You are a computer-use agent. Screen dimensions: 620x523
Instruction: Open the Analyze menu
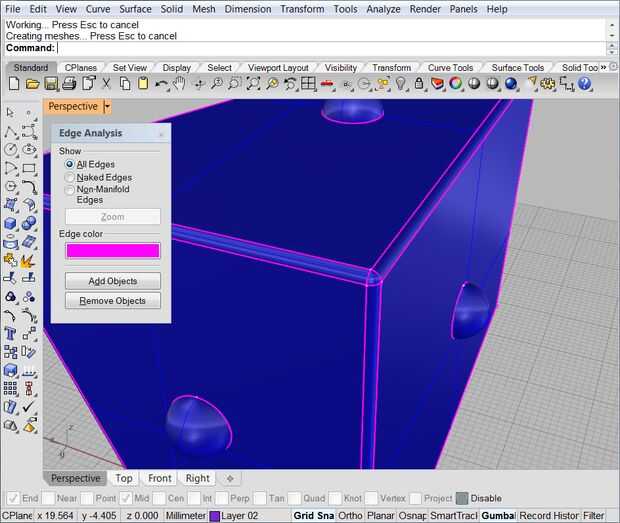383,9
